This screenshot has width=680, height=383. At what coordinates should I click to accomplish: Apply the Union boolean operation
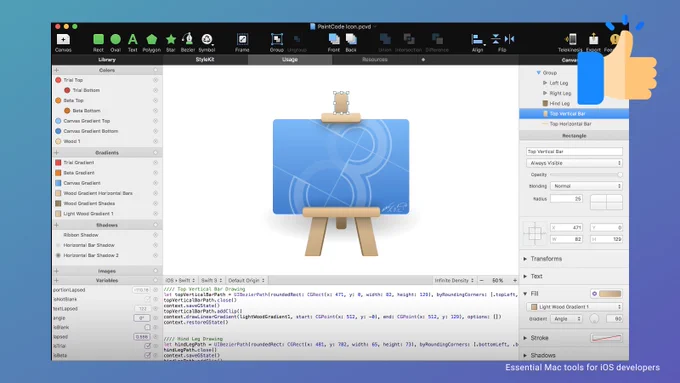pyautogui.click(x=385, y=43)
